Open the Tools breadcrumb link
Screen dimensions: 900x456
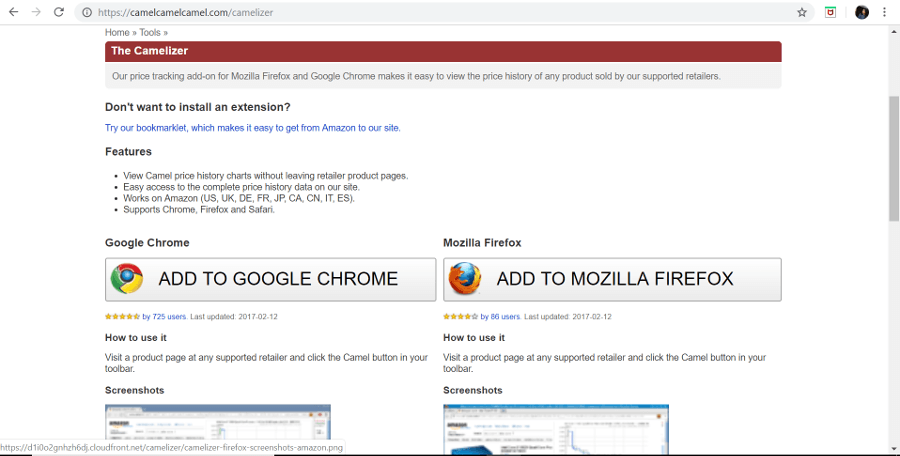coord(150,33)
